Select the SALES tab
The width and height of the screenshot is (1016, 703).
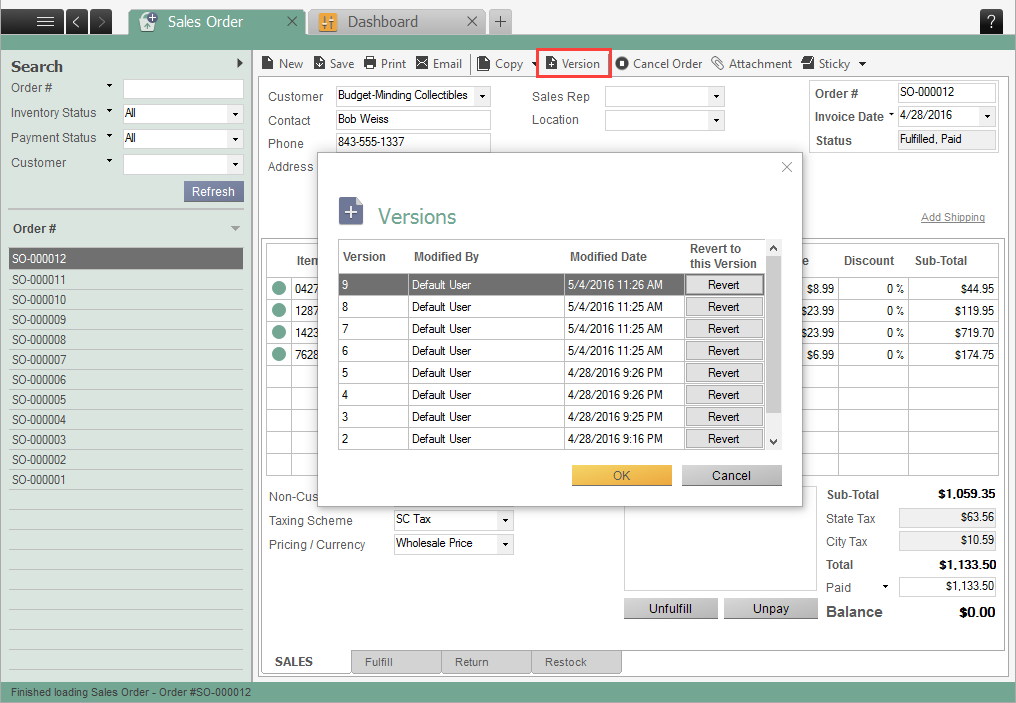tap(306, 662)
